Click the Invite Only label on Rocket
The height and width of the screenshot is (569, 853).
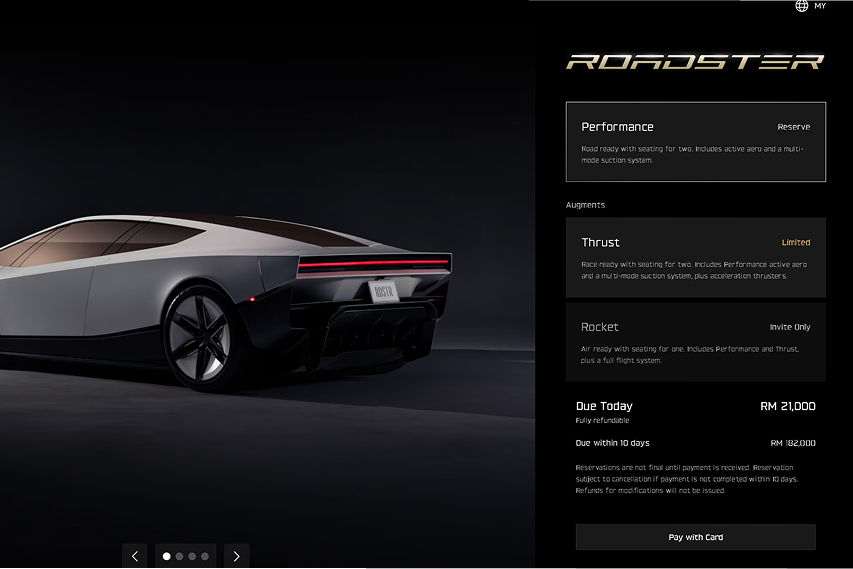(790, 327)
